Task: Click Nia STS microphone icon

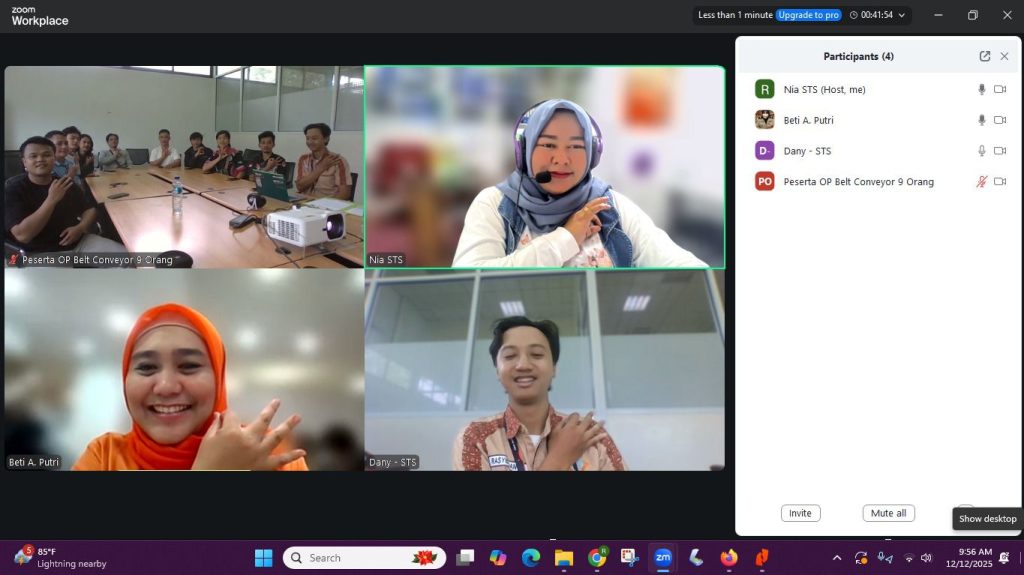Action: click(981, 90)
